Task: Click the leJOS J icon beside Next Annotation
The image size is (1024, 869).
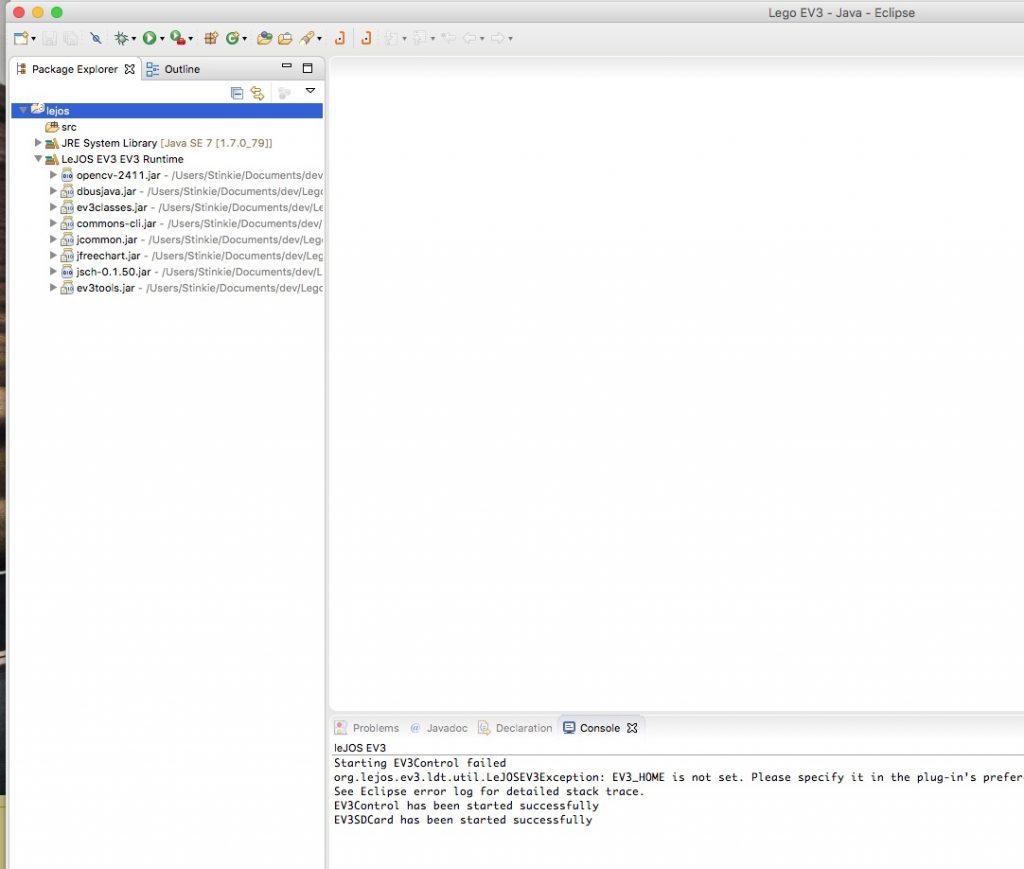Action: coord(366,39)
